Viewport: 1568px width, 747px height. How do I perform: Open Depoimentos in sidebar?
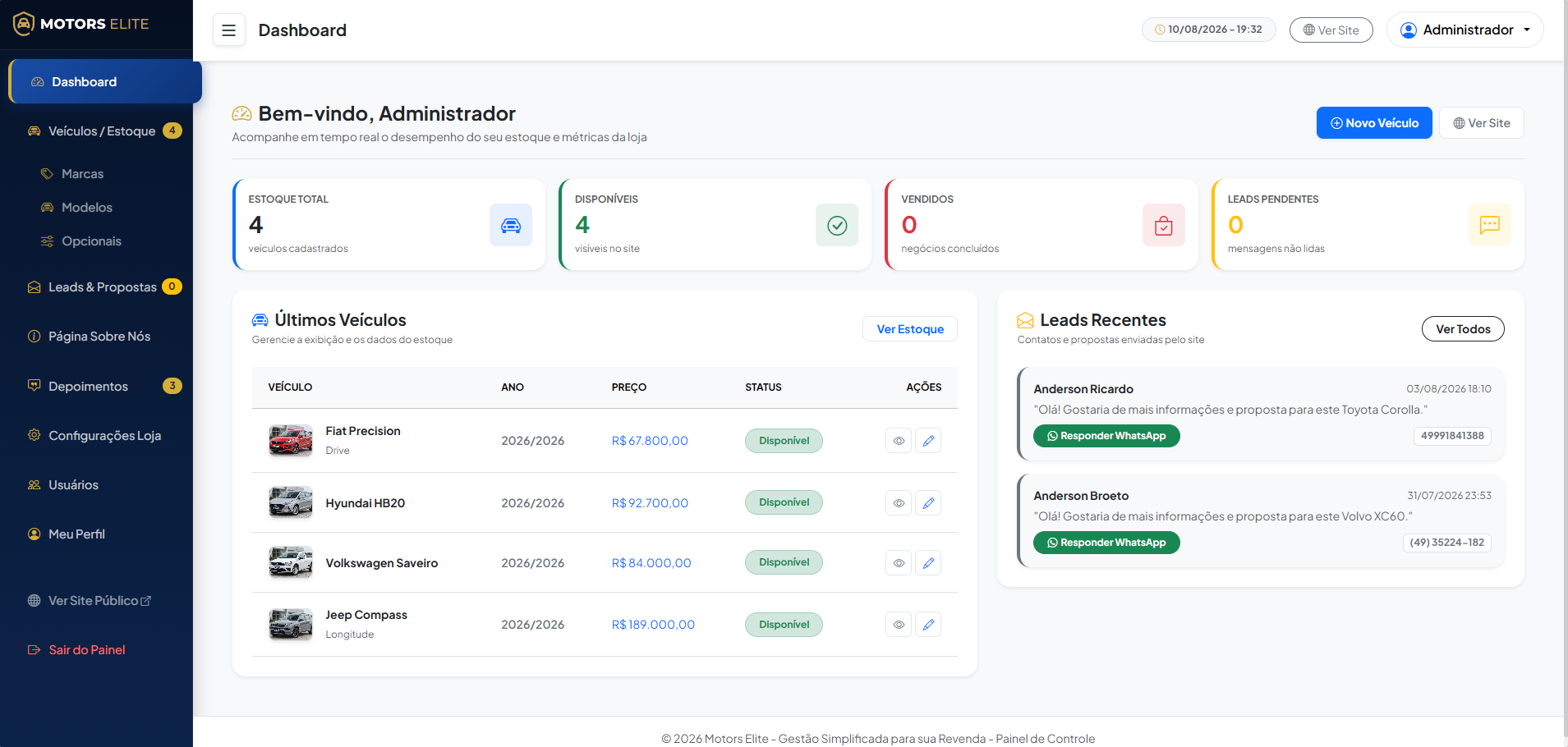[x=103, y=387]
